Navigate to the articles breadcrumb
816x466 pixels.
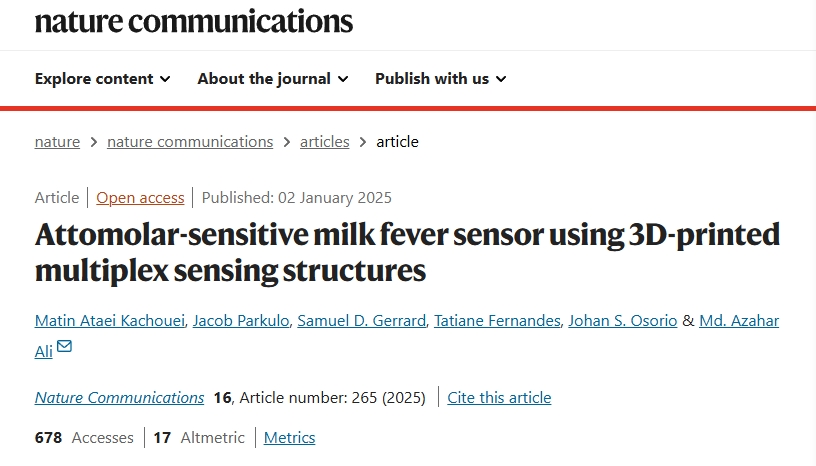click(x=325, y=142)
